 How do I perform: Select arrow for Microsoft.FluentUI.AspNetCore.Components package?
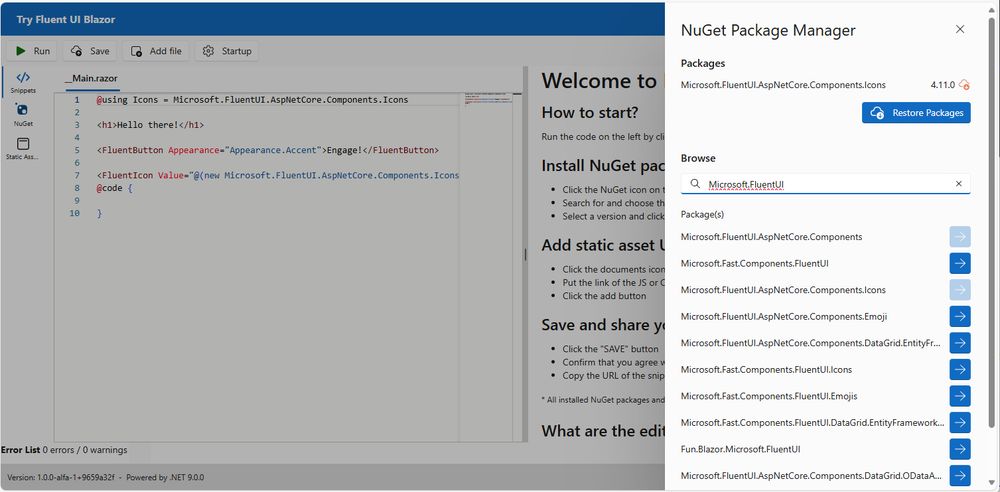click(x=960, y=237)
